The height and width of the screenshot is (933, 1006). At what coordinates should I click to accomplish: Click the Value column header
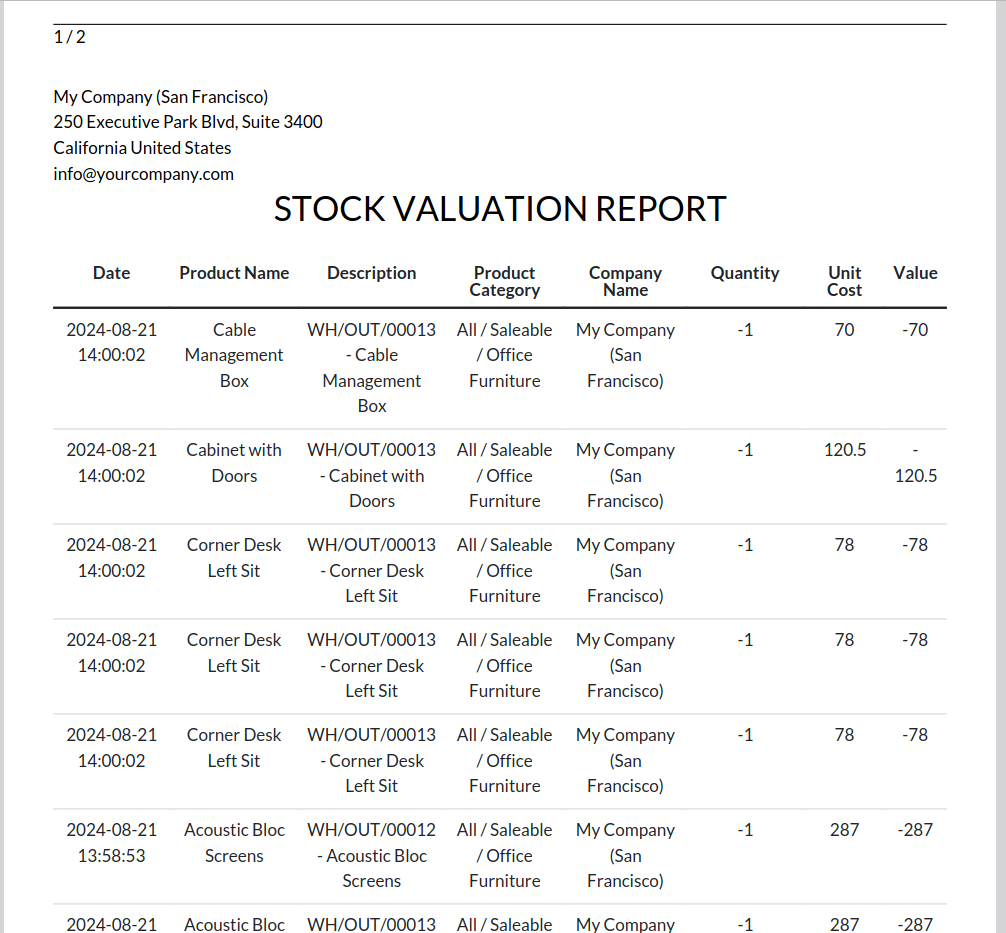click(915, 273)
